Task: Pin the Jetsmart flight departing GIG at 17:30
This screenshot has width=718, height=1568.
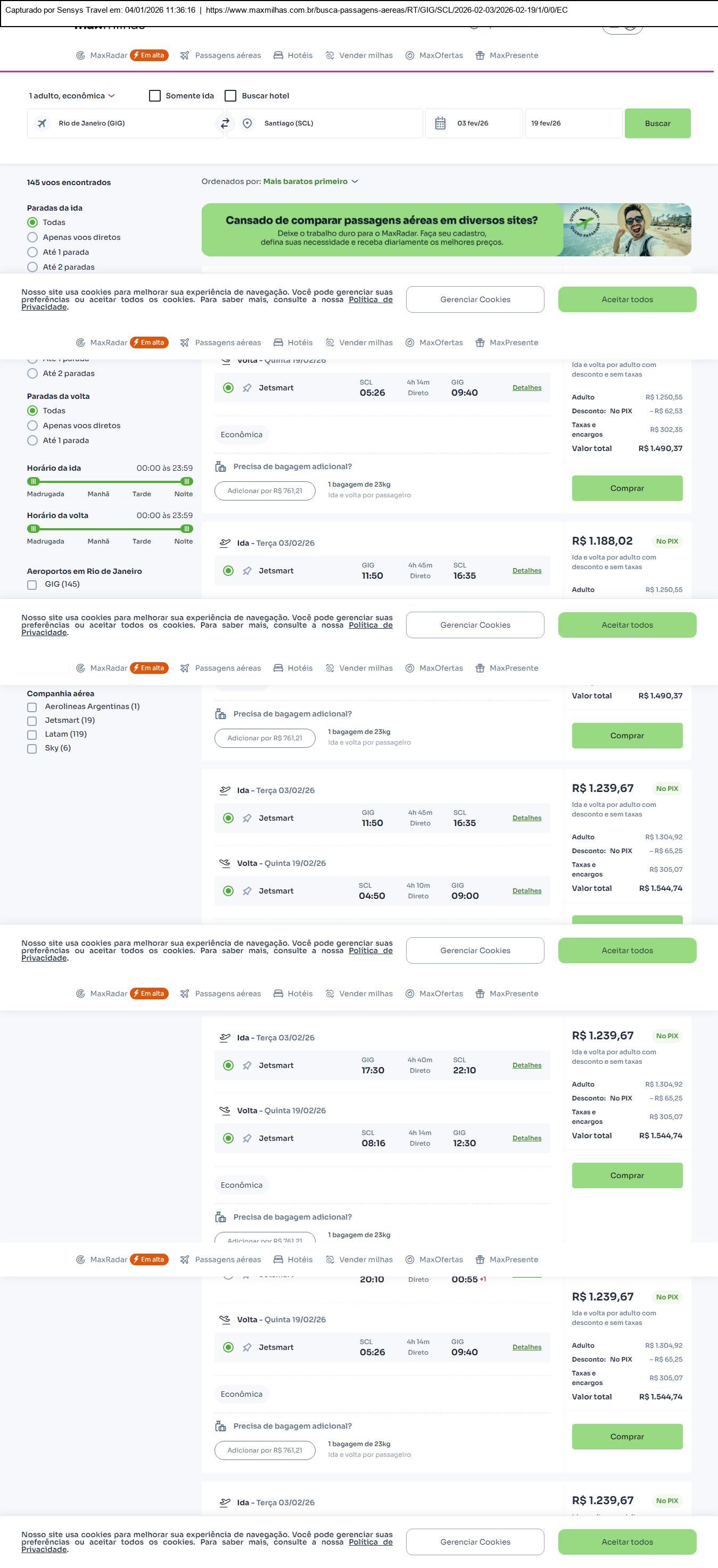Action: point(246,1065)
